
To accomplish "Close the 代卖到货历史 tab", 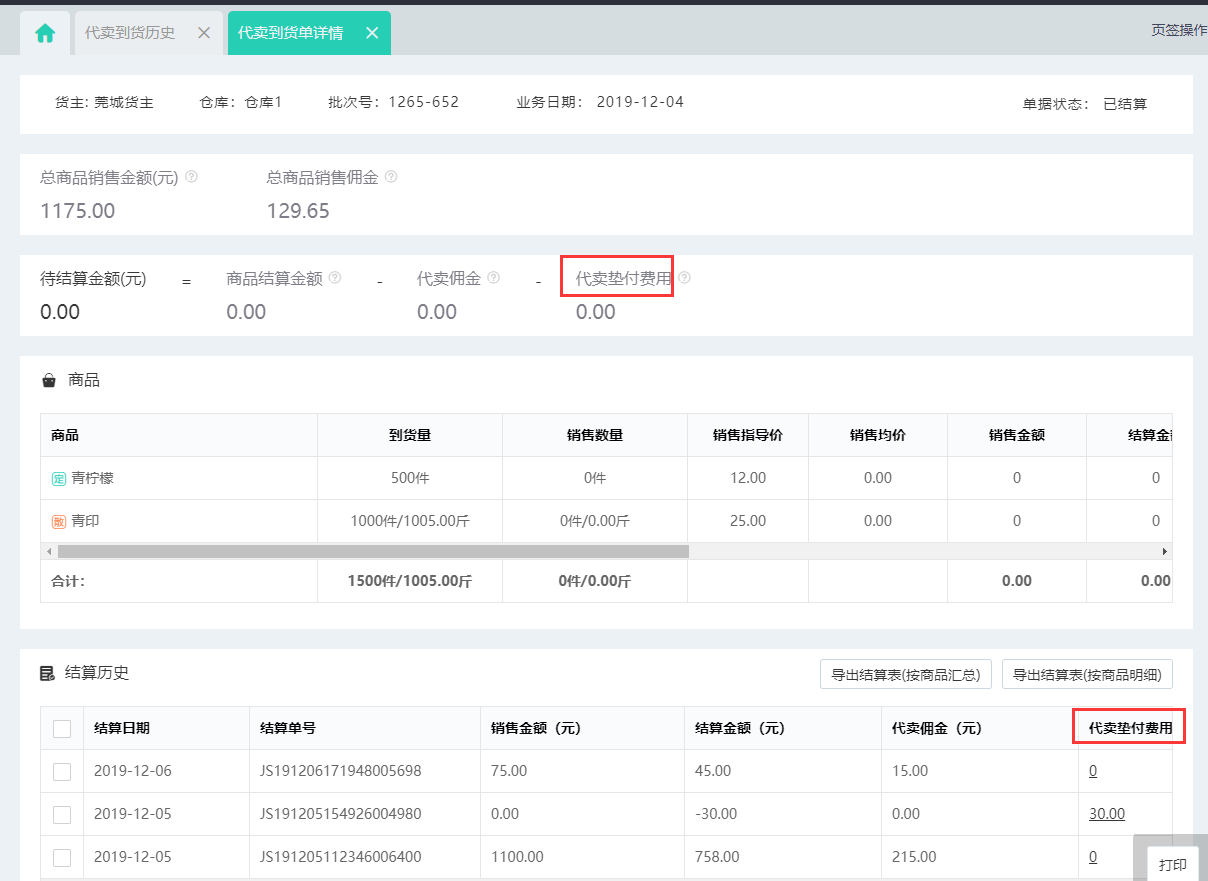I will pyautogui.click(x=204, y=33).
